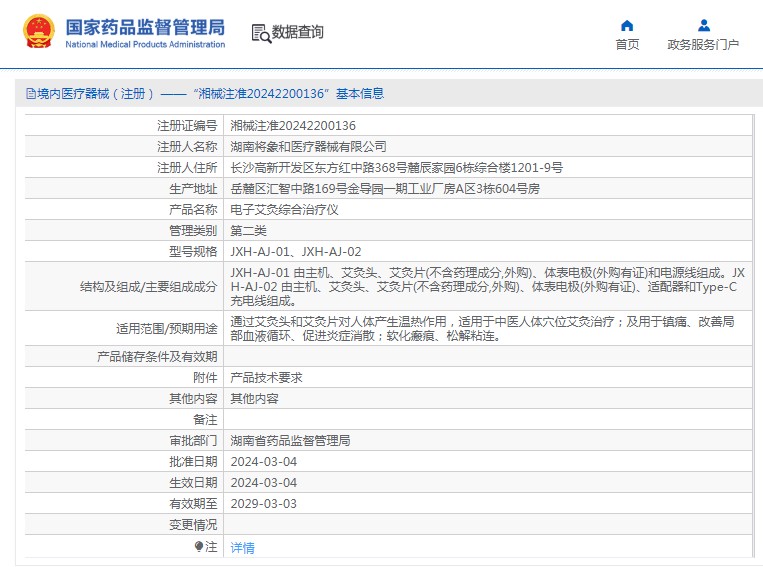Click the 国家药品监督管理局 site title

point(145,27)
